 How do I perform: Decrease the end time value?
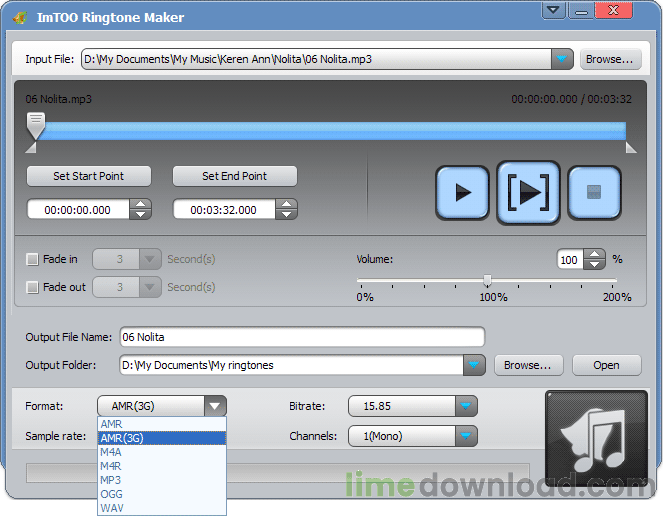point(286,214)
